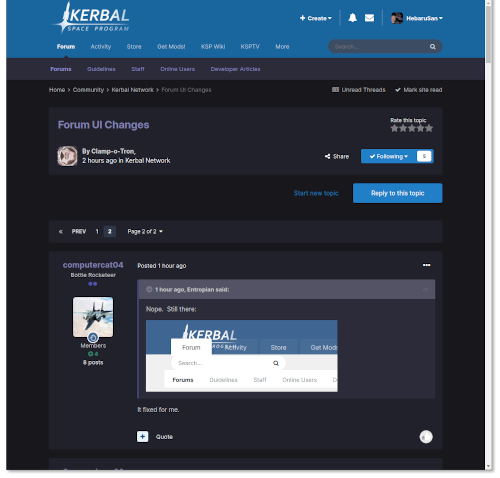
Task: Select the Activity tab
Action: coord(101,47)
